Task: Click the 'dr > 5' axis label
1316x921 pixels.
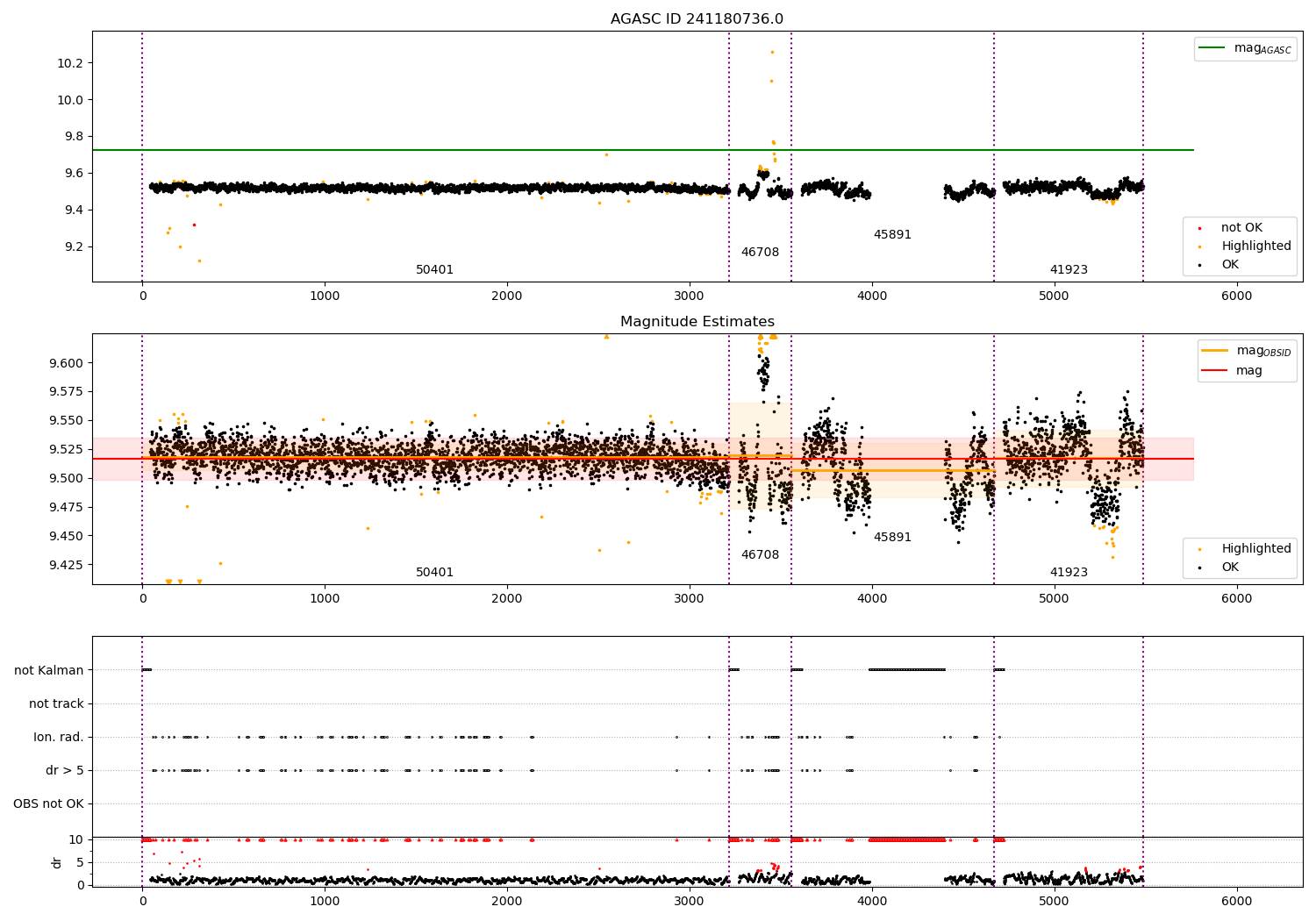Action: tap(65, 770)
